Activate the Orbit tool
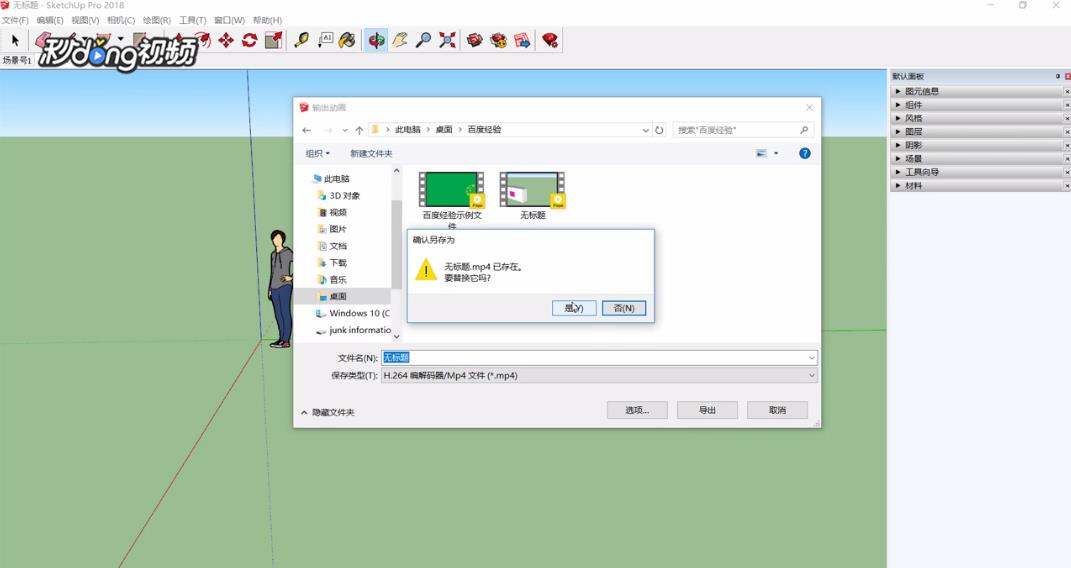The height and width of the screenshot is (568, 1071). (376, 40)
